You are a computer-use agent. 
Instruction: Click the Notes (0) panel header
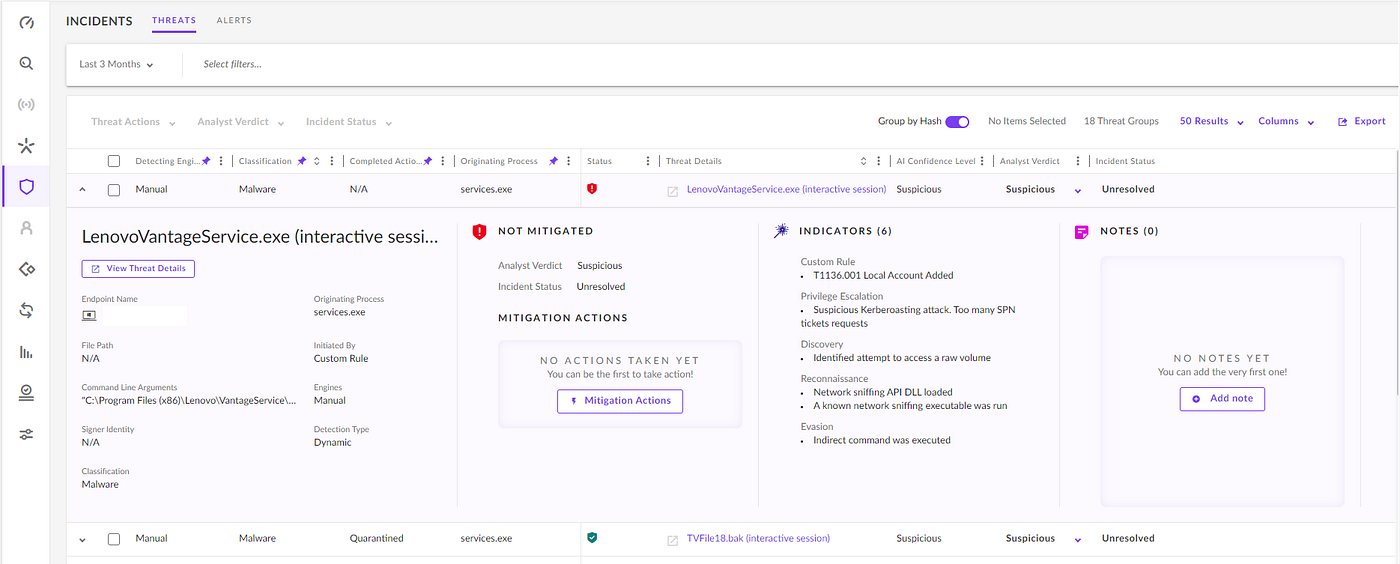(1129, 231)
